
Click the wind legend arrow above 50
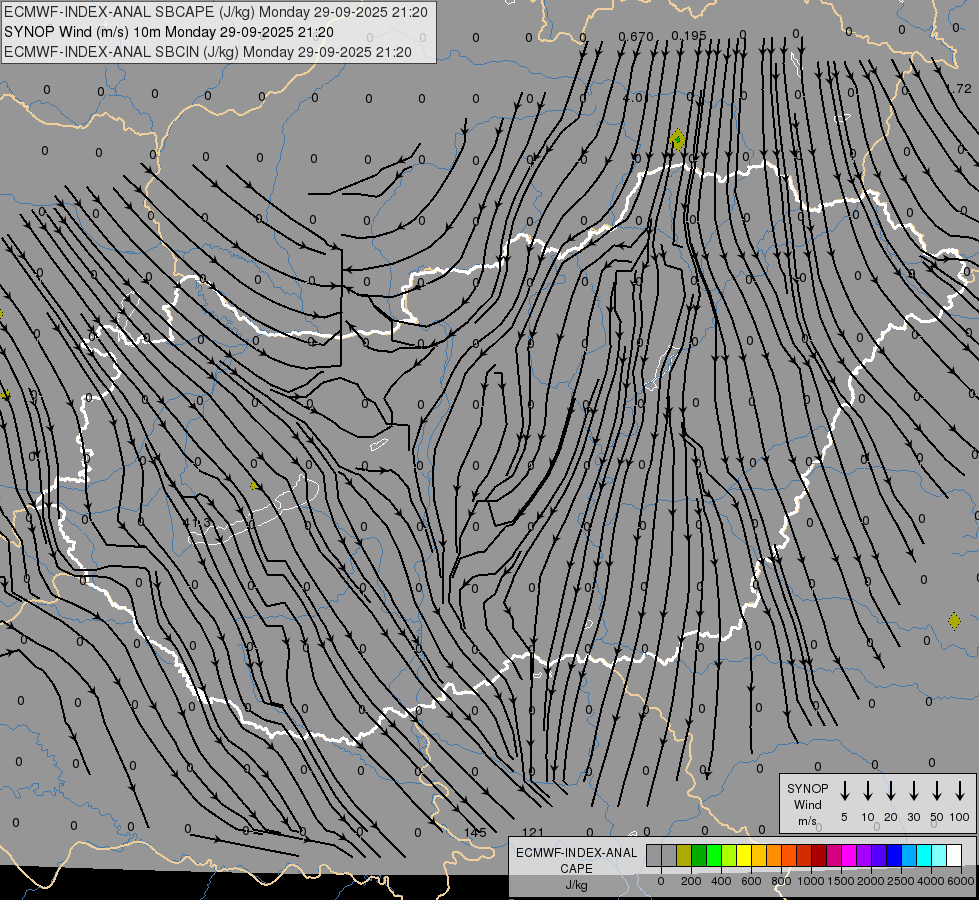[x=937, y=791]
